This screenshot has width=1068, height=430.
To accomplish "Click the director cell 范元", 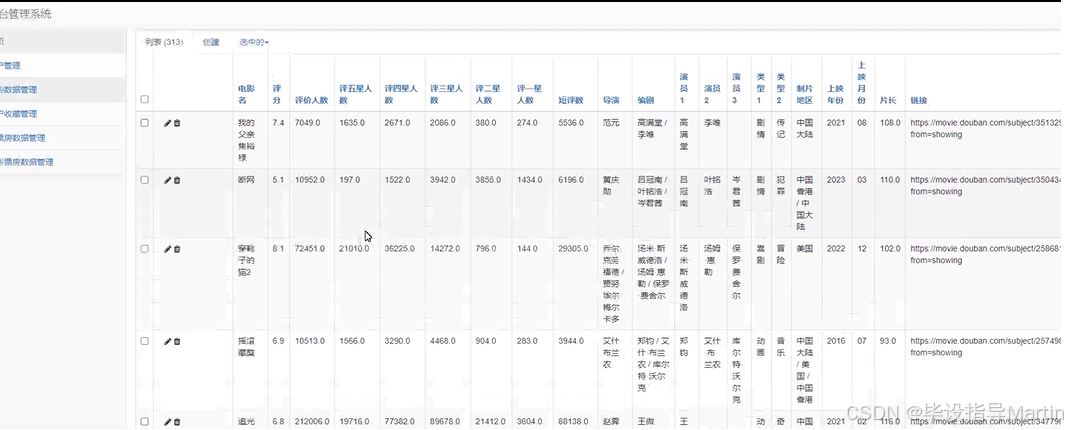I will [610, 123].
